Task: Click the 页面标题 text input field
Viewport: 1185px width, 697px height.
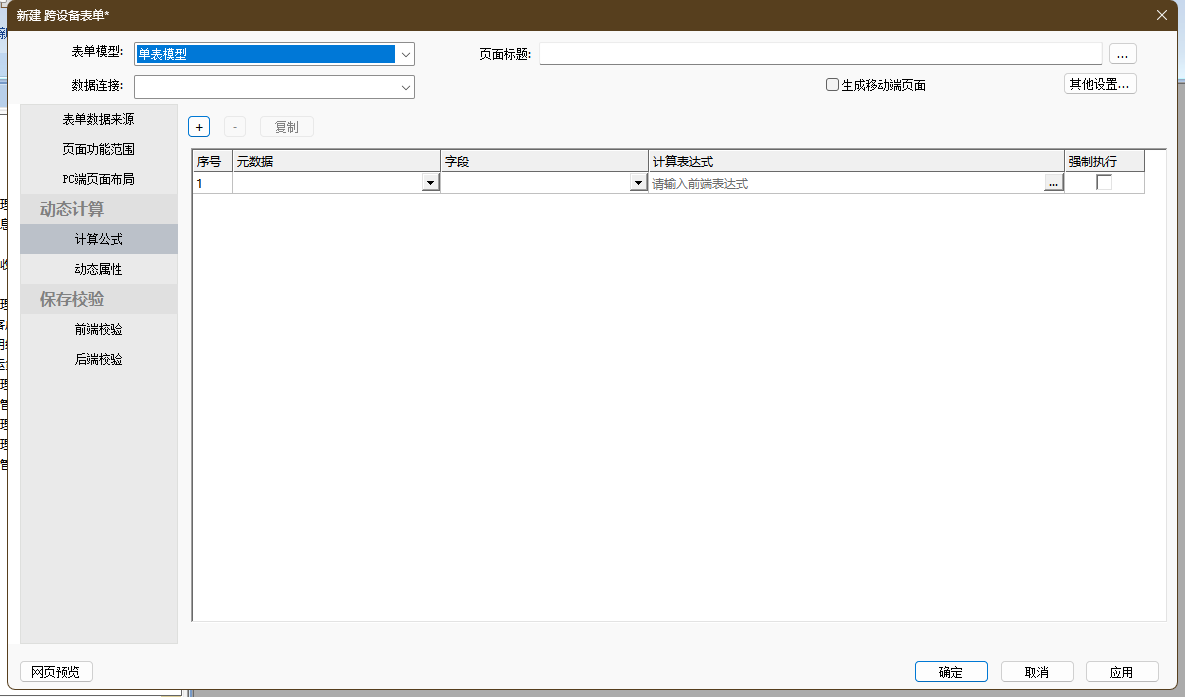Action: (820, 54)
